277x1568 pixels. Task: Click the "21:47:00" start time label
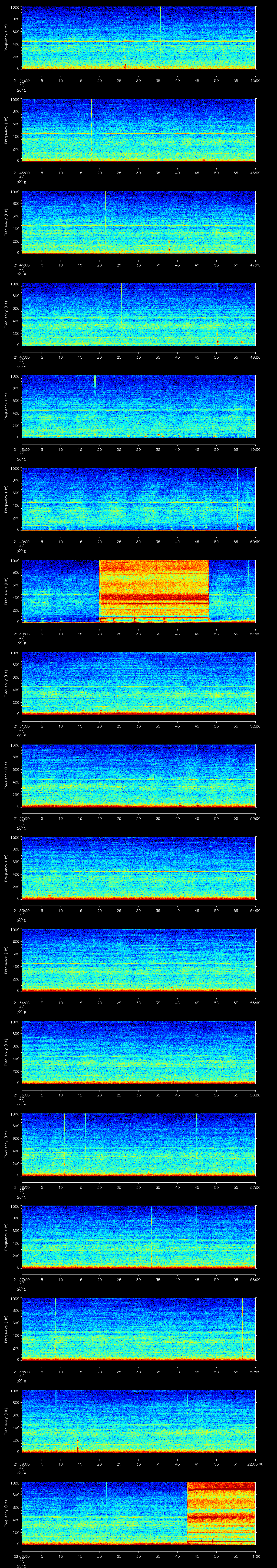click(21, 357)
